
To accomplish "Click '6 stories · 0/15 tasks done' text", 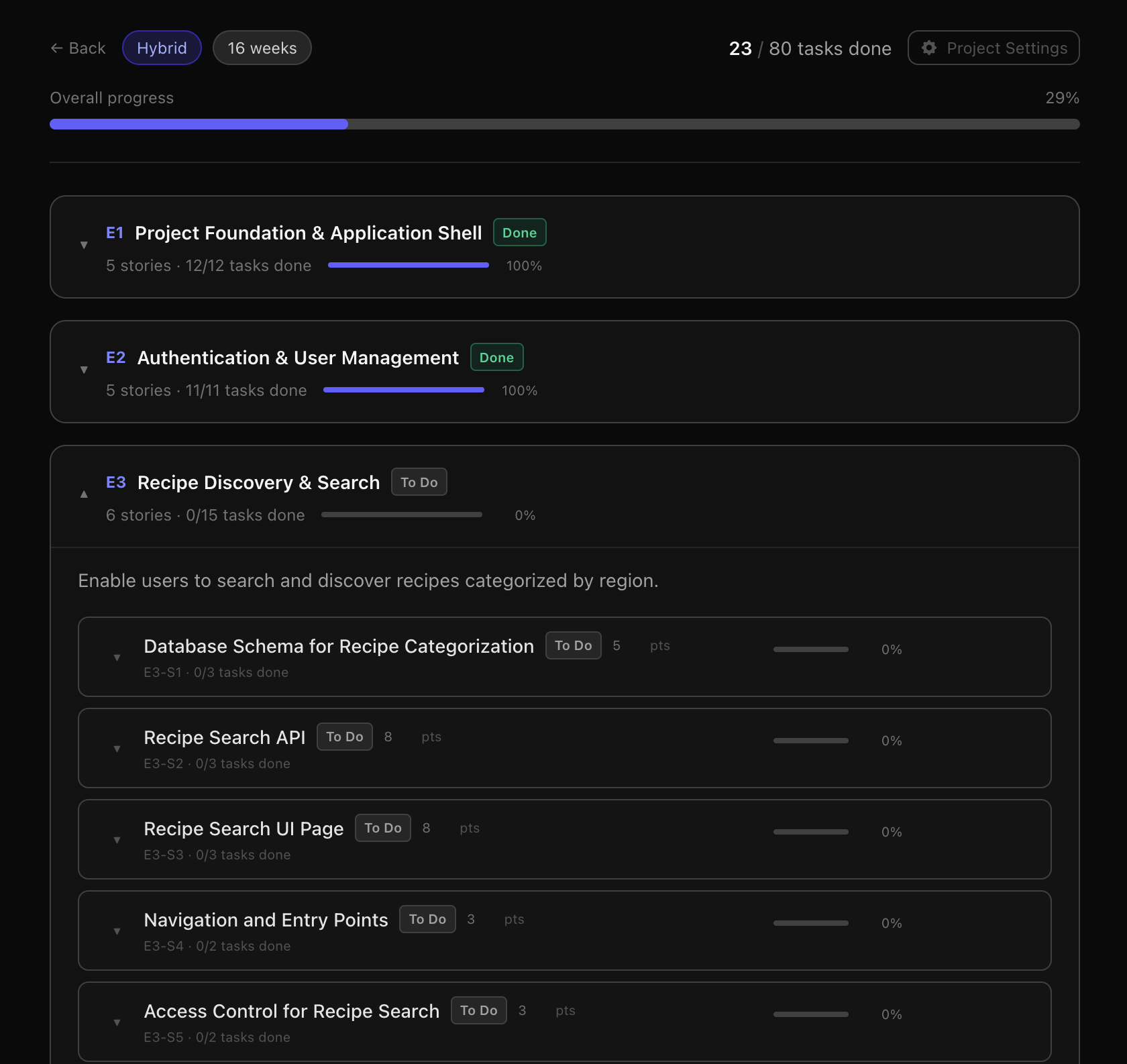I will coord(205,515).
